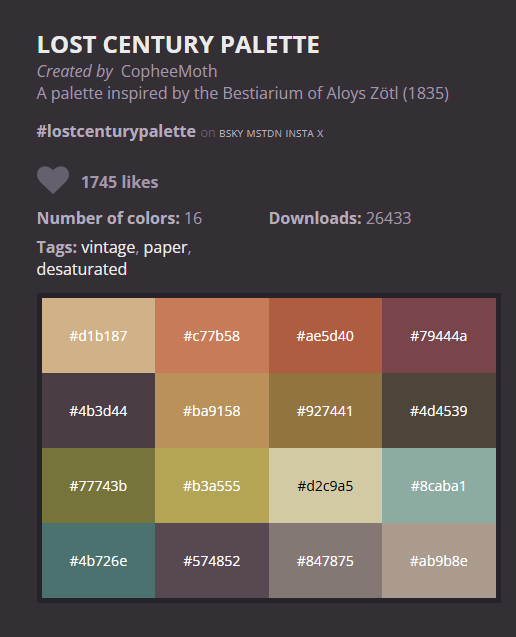516x637 pixels.
Task: Select the desaturated tag
Action: (x=82, y=269)
